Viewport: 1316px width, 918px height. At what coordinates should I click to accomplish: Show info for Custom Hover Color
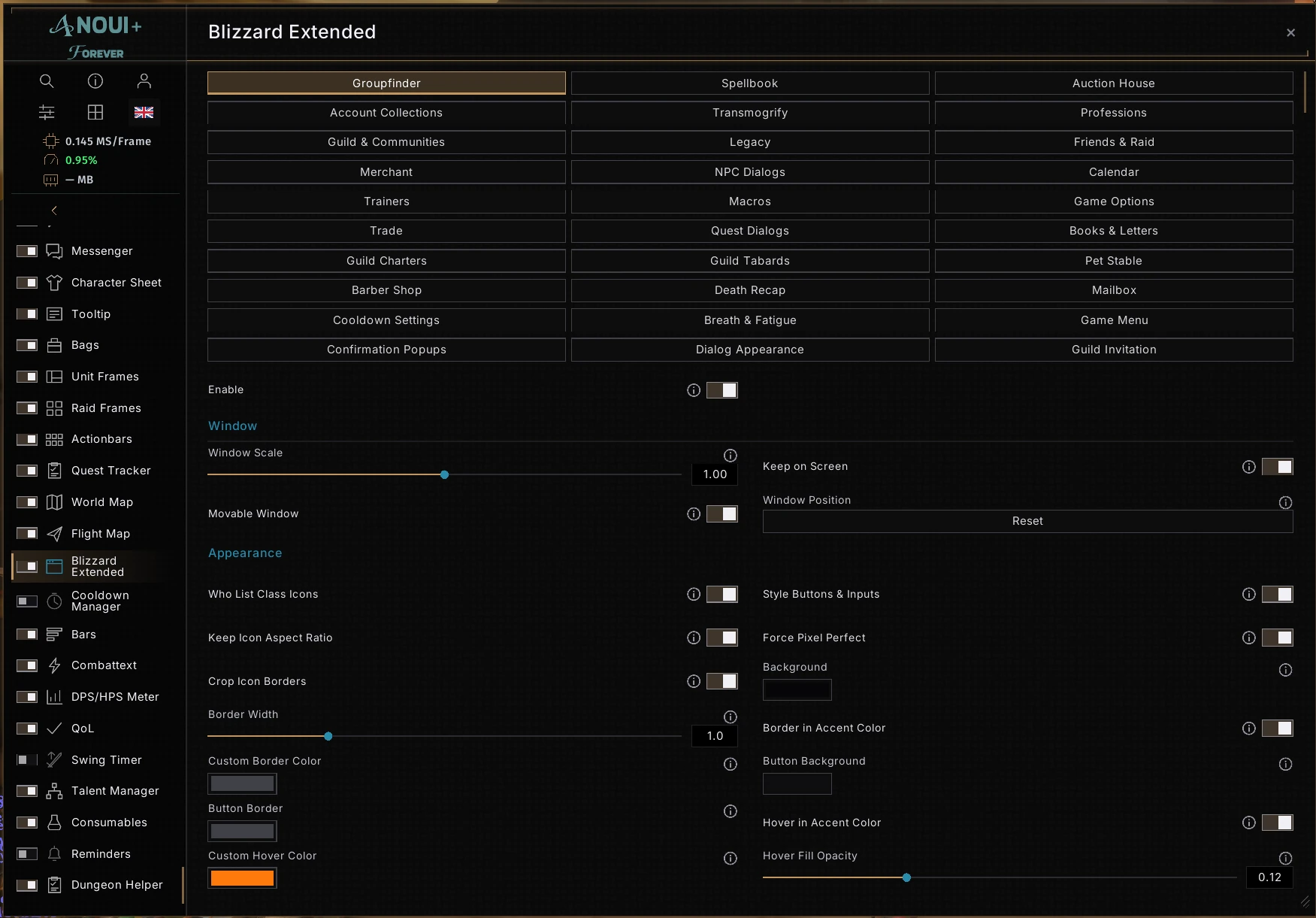pyautogui.click(x=730, y=859)
